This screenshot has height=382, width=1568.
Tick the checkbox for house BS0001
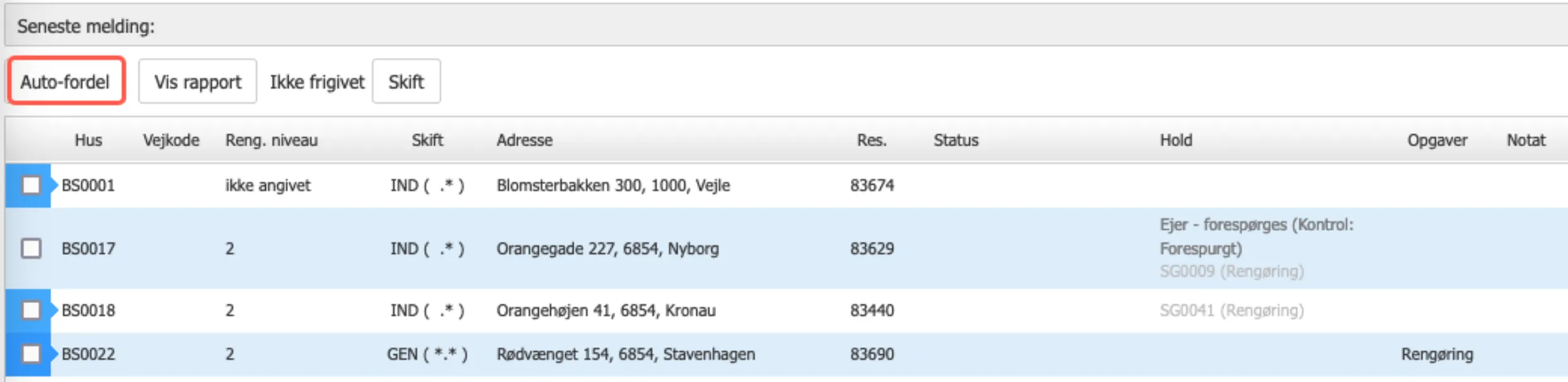(x=31, y=185)
